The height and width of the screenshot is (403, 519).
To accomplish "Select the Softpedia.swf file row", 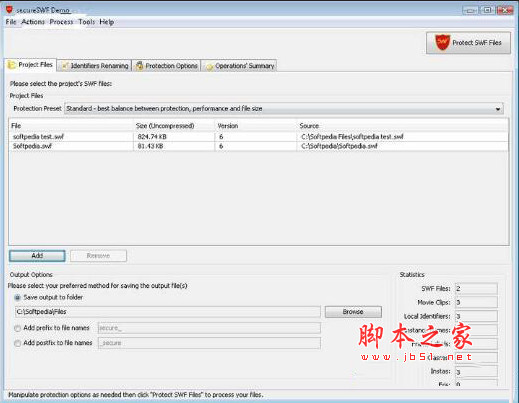I will [x=259, y=146].
